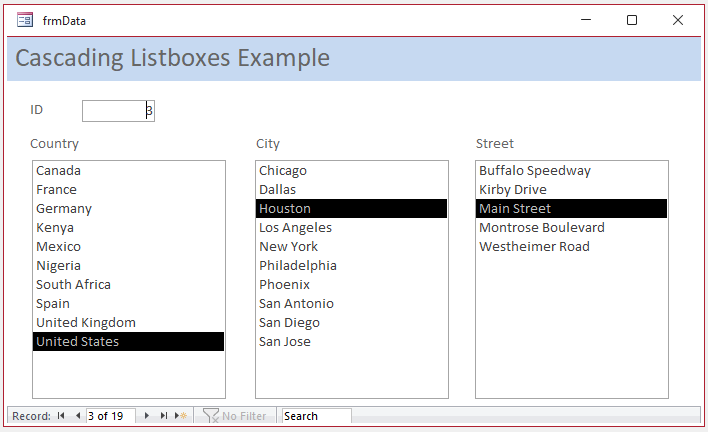Screen dimensions: 708x432
Task: Choose San Antonio in the City list
Action: (351, 303)
